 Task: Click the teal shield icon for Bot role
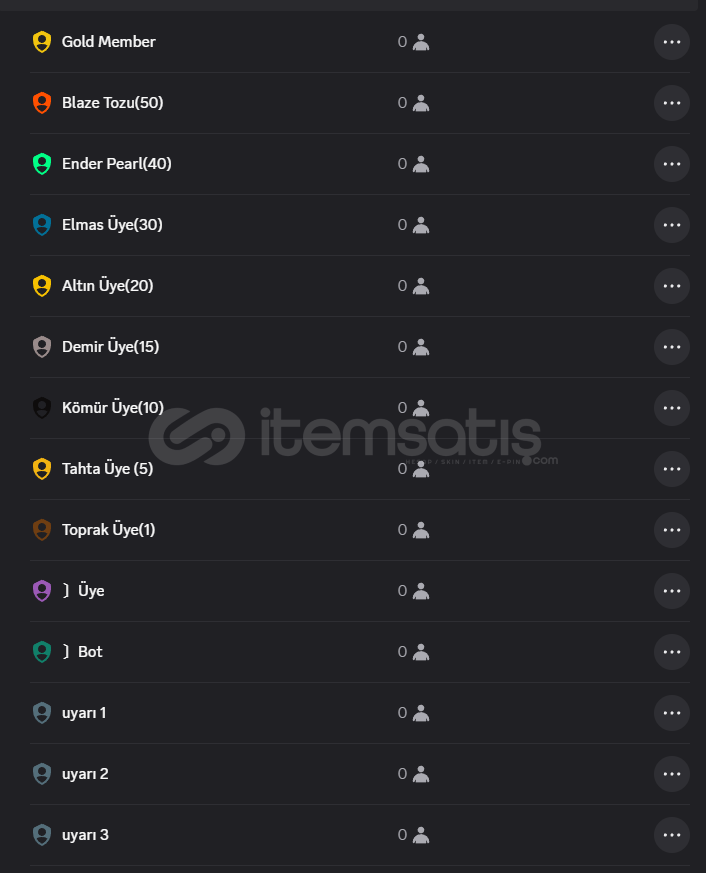42,652
